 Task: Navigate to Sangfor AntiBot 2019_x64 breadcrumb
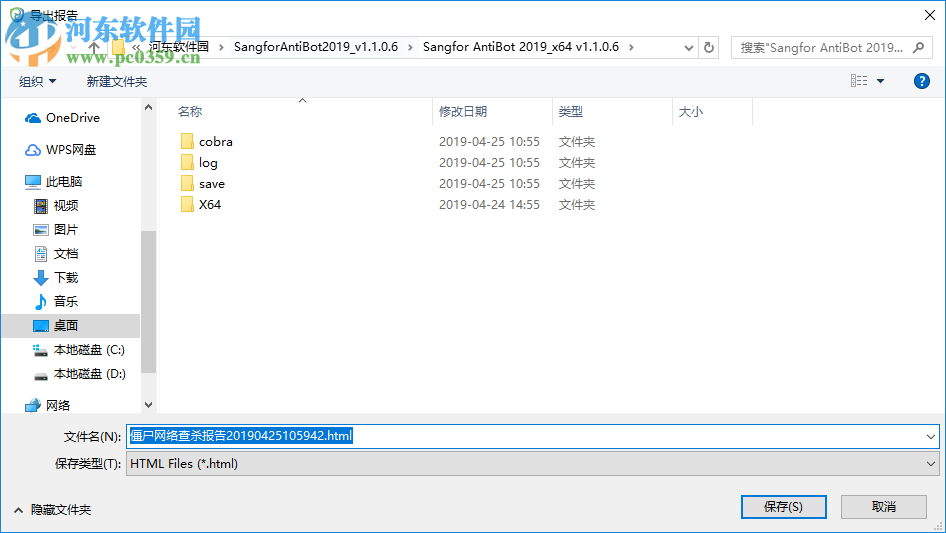(x=521, y=47)
